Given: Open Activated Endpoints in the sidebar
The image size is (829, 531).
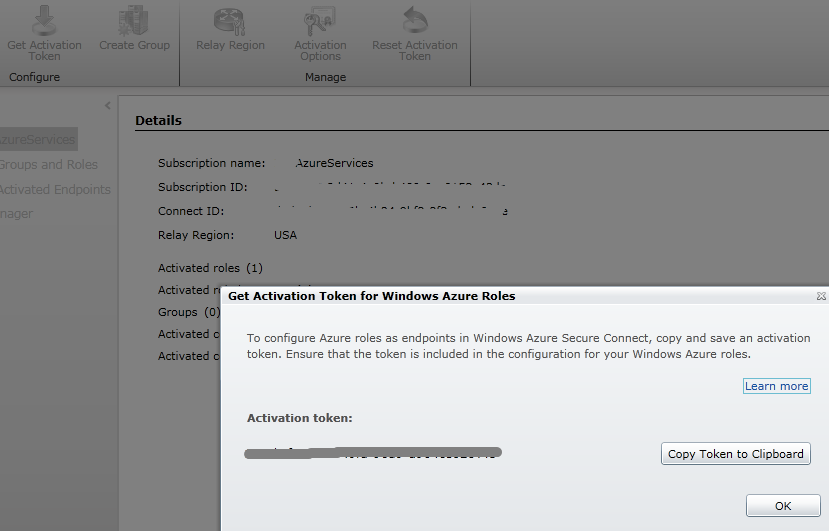Looking at the screenshot, I should click(55, 189).
